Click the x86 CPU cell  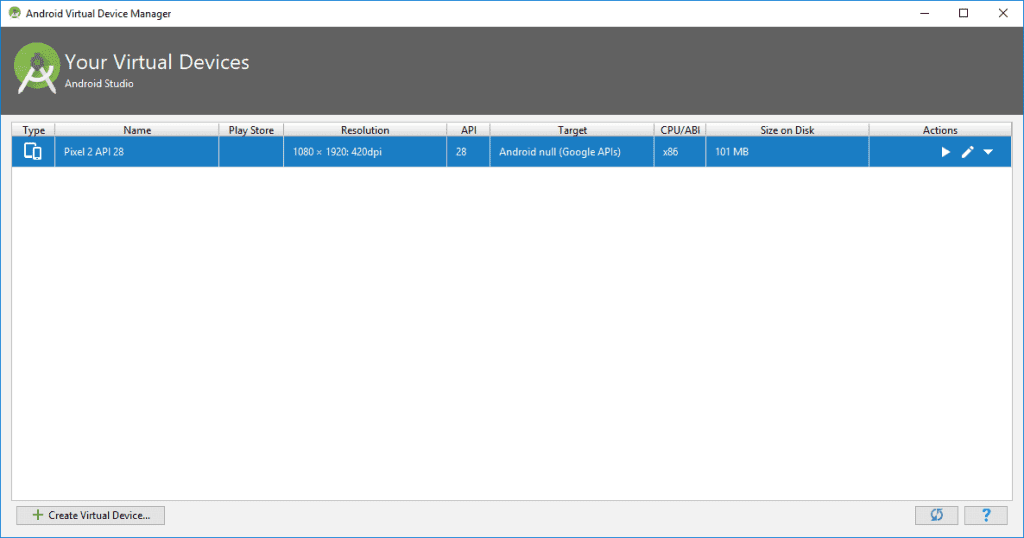click(680, 151)
